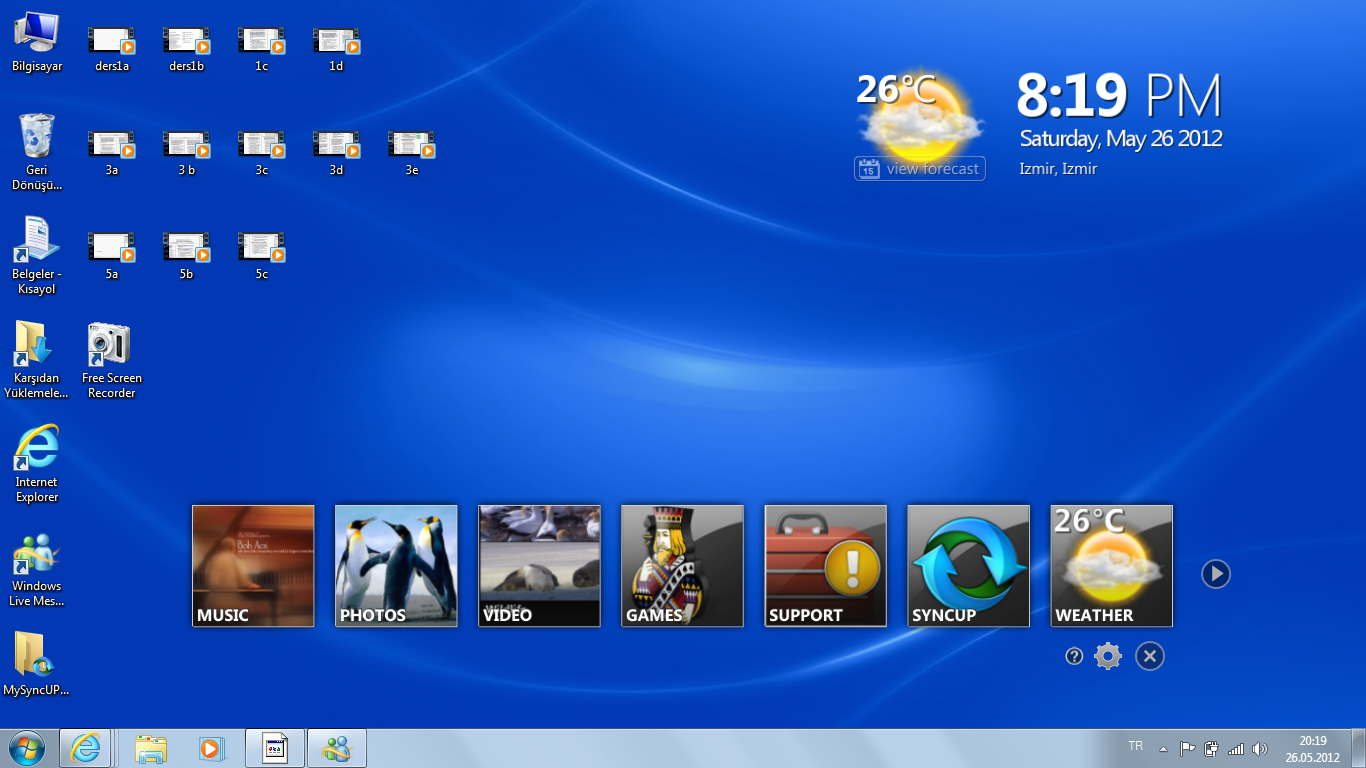
Task: Close the dock with the X button
Action: click(x=1150, y=656)
